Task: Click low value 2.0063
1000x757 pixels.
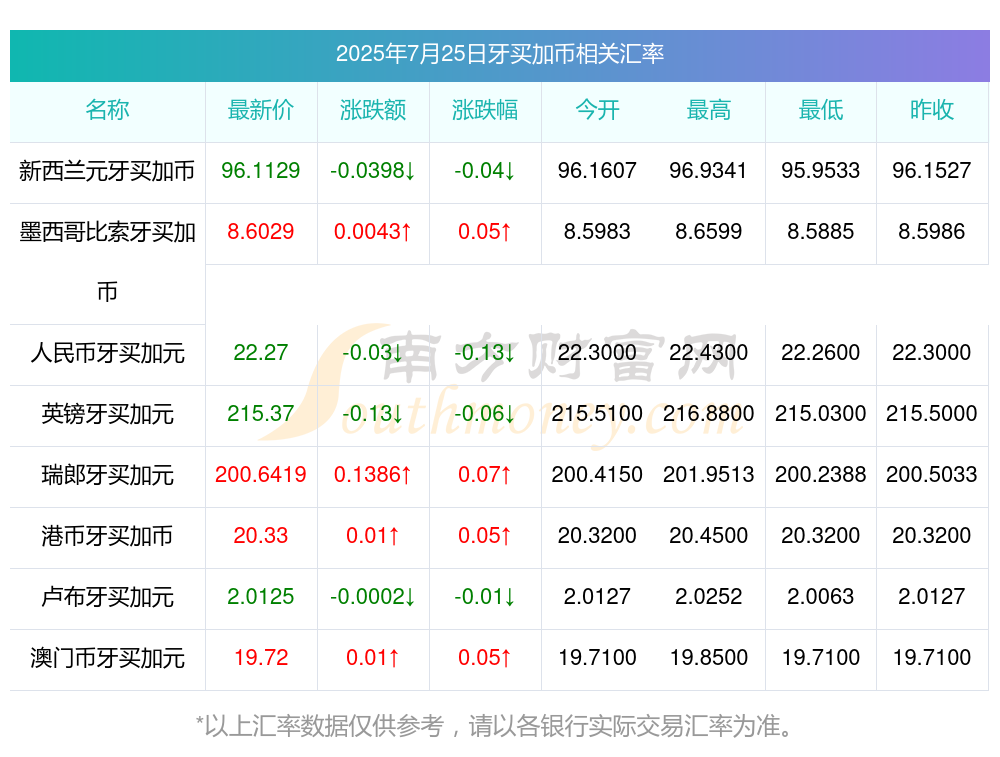Action: tap(821, 596)
